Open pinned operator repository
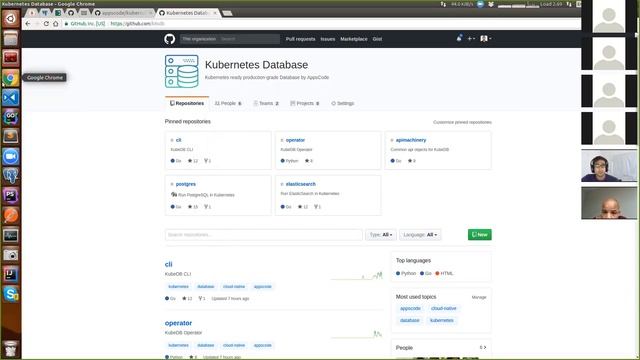 click(295, 140)
